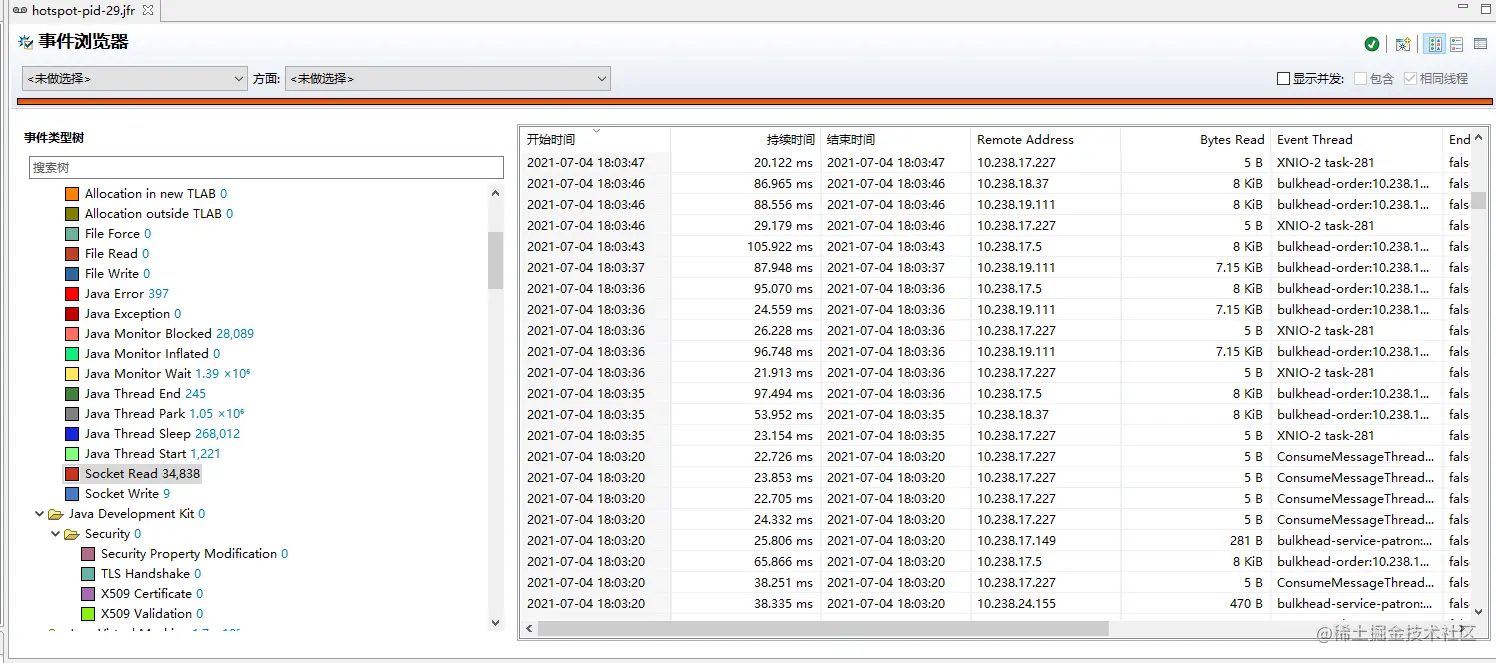Sort by the 结束时间 column header
The image size is (1496, 663).
pyautogui.click(x=896, y=140)
